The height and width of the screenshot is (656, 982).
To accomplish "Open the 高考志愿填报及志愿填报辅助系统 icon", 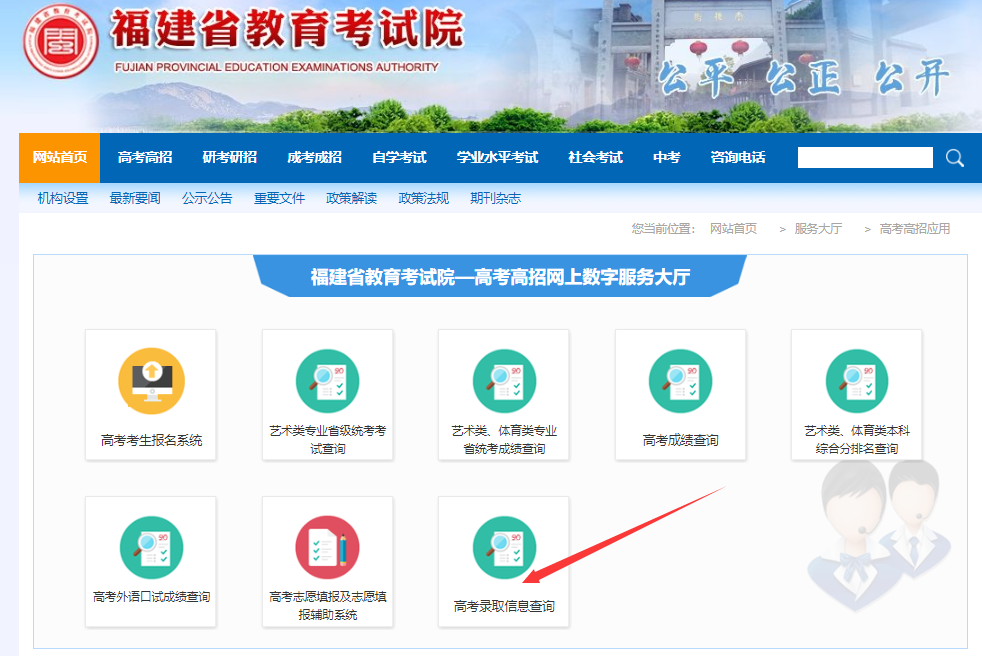I will click(327, 560).
